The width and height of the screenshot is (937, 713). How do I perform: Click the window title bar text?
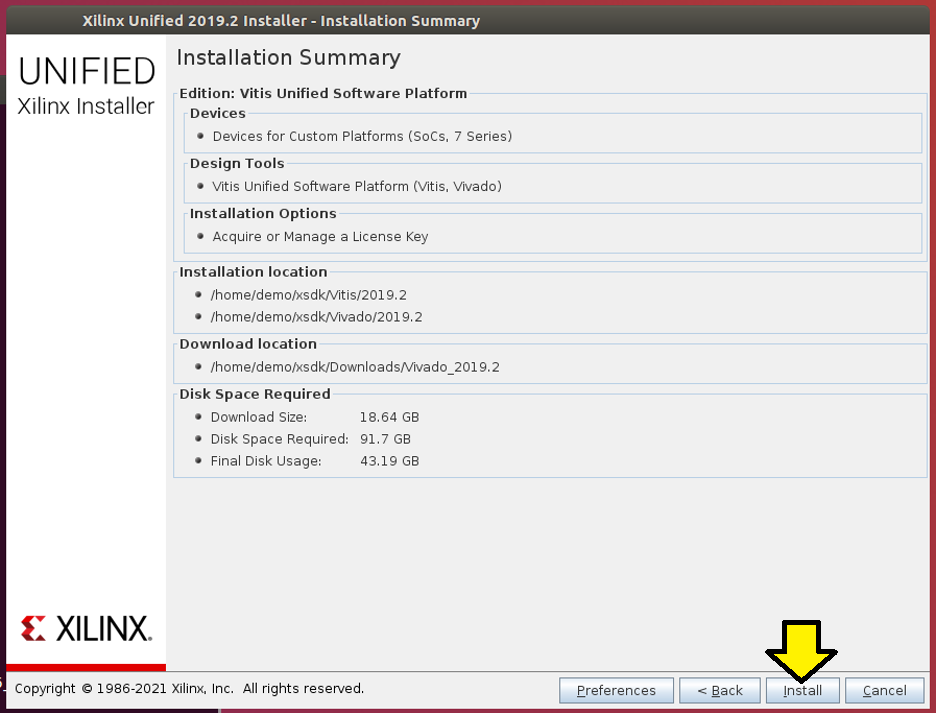[x=281, y=21]
